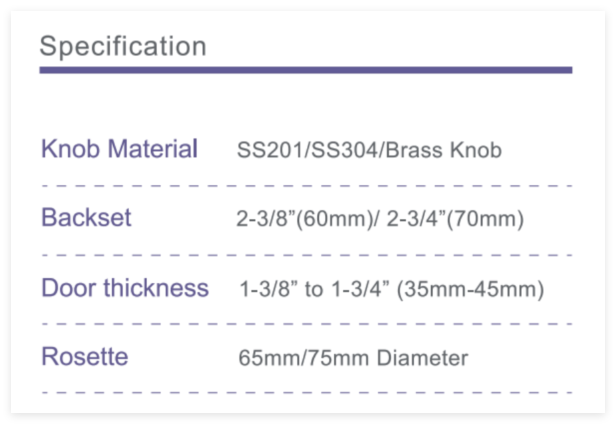
Task: Click the purple bar under Specification
Action: (305, 70)
